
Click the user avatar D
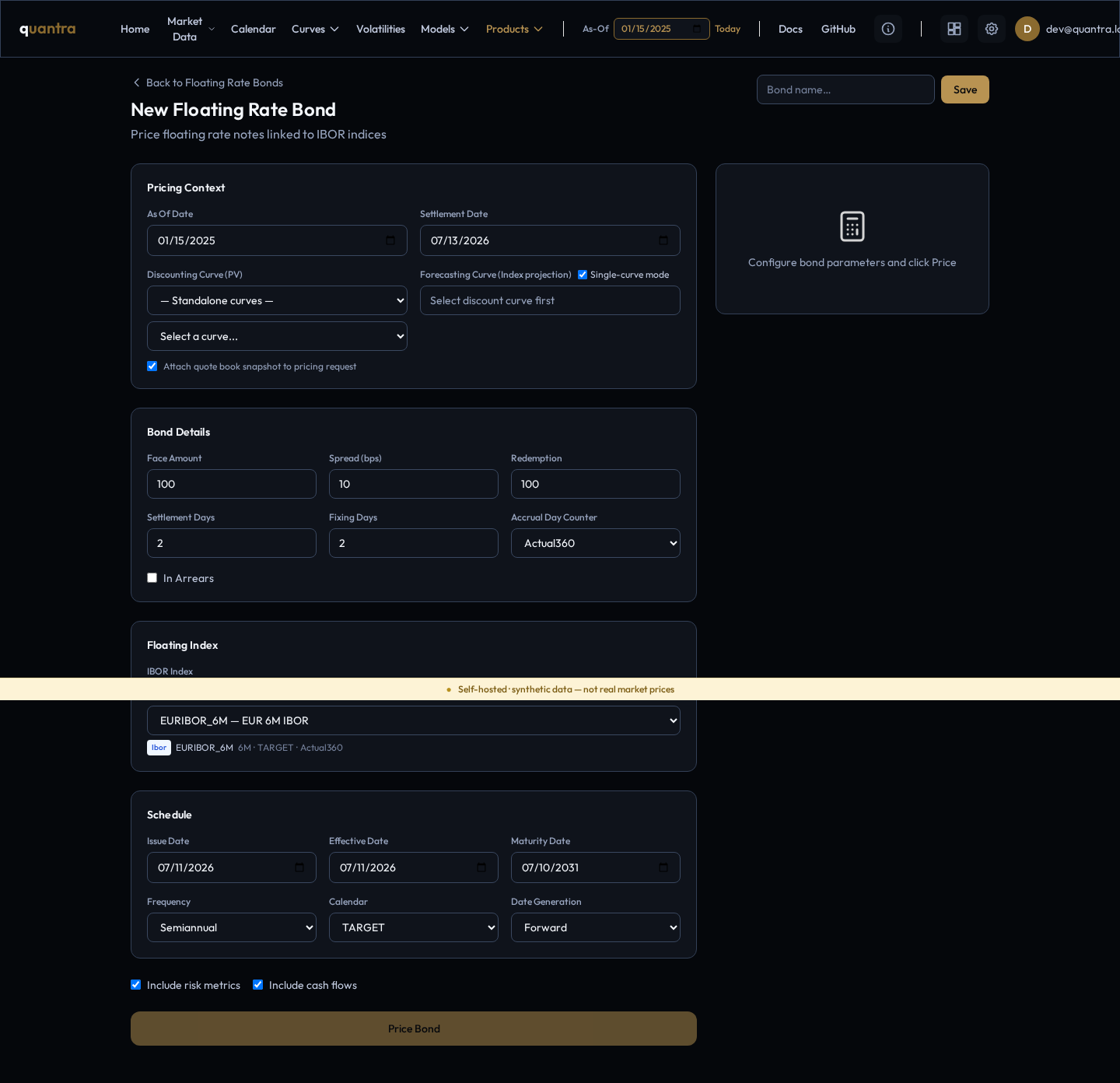1027,29
